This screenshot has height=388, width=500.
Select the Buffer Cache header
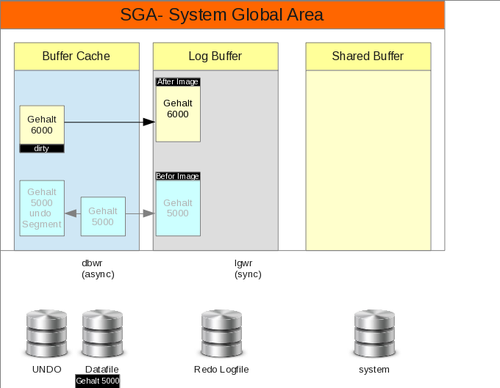(77, 56)
